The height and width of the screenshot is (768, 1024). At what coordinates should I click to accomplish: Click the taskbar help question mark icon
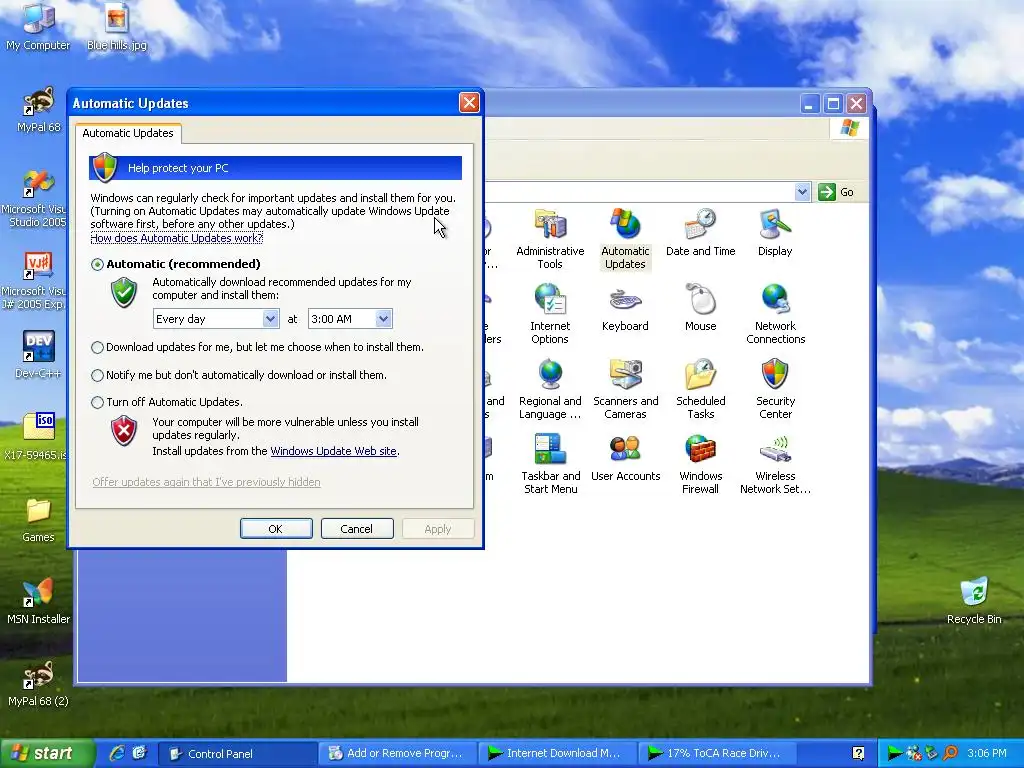point(858,754)
